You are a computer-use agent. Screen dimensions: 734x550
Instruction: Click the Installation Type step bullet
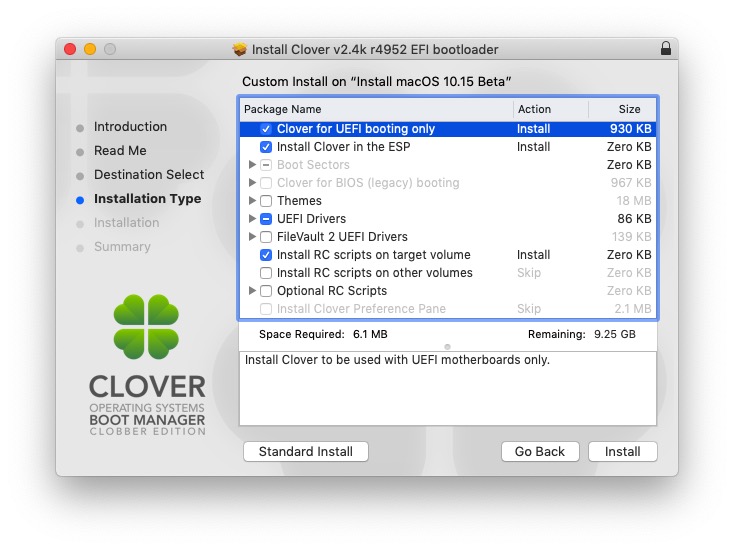(x=80, y=199)
